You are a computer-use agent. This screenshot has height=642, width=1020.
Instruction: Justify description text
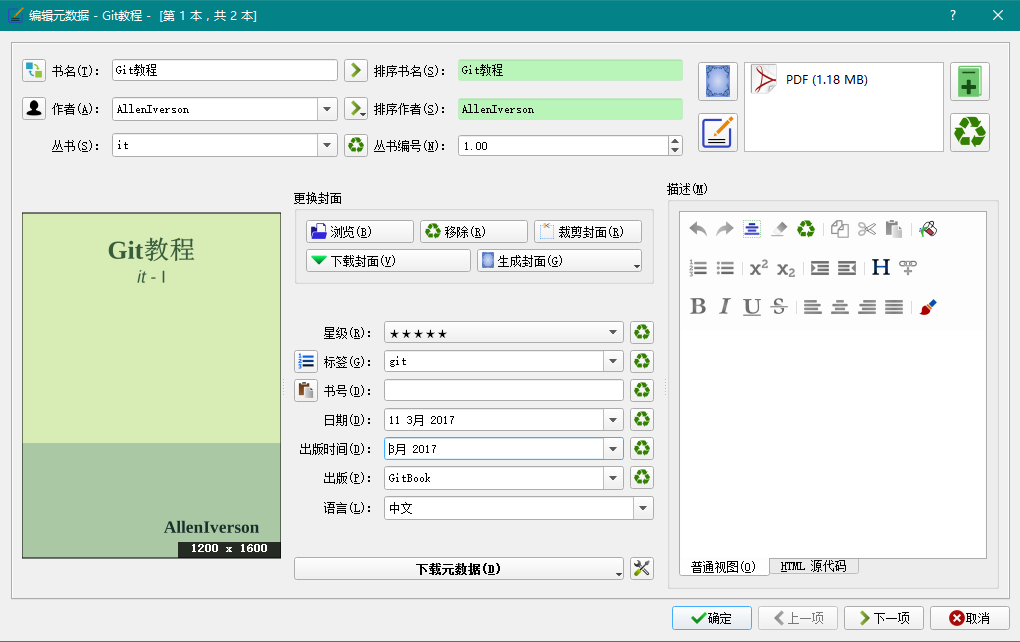[x=894, y=306]
